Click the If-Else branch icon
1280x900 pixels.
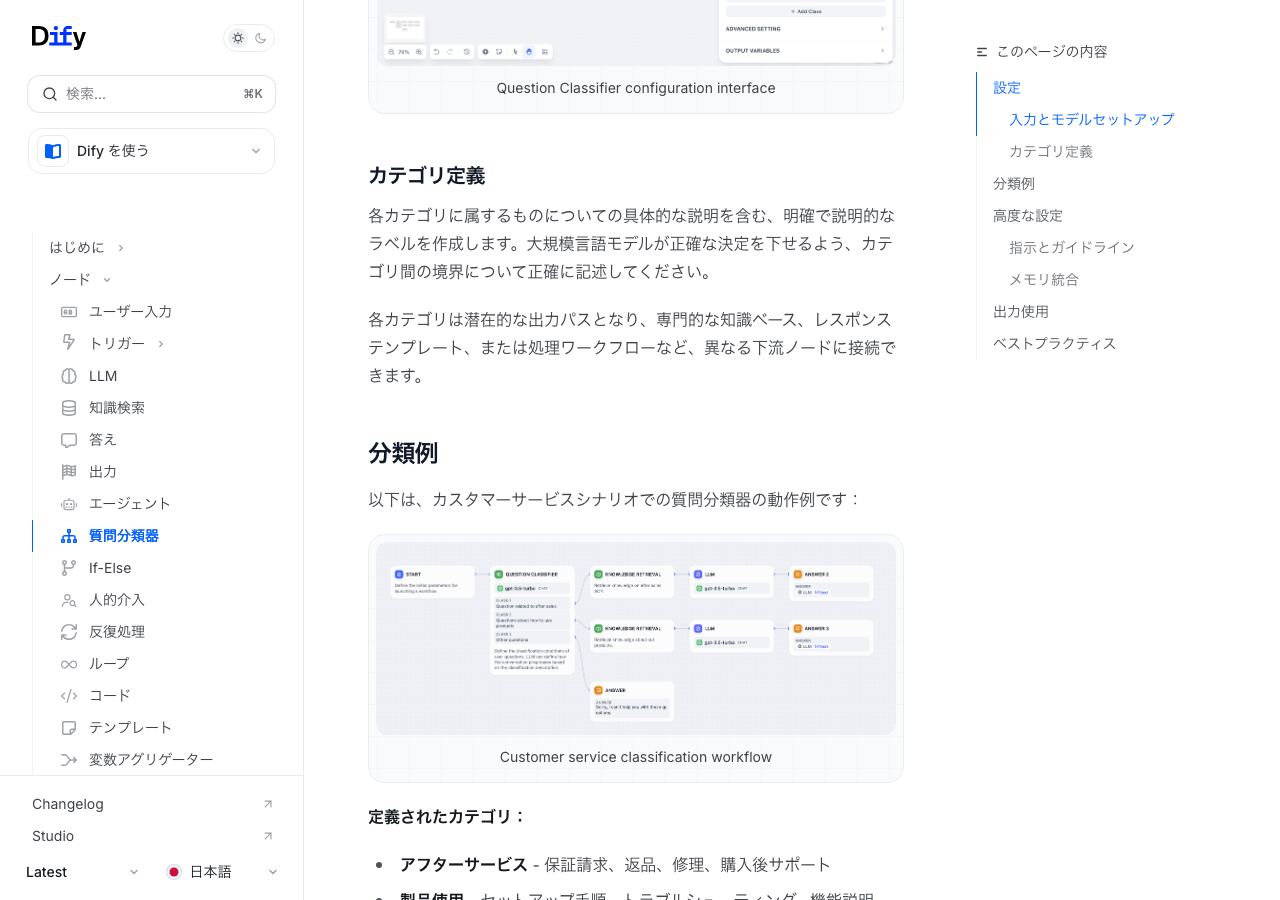tap(69, 568)
